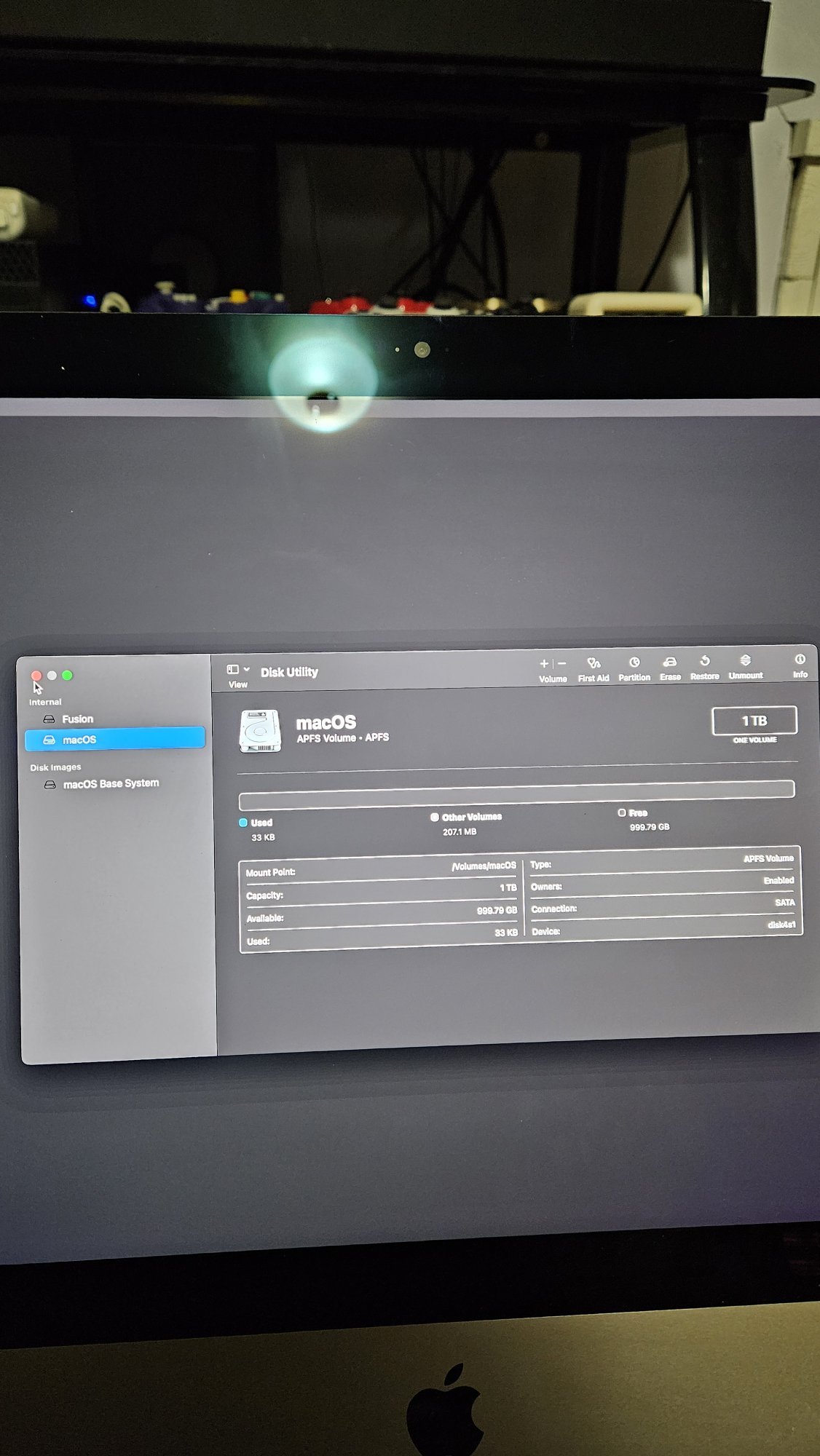Click the Disk Utility window title
This screenshot has height=1456, width=820.
click(x=289, y=672)
